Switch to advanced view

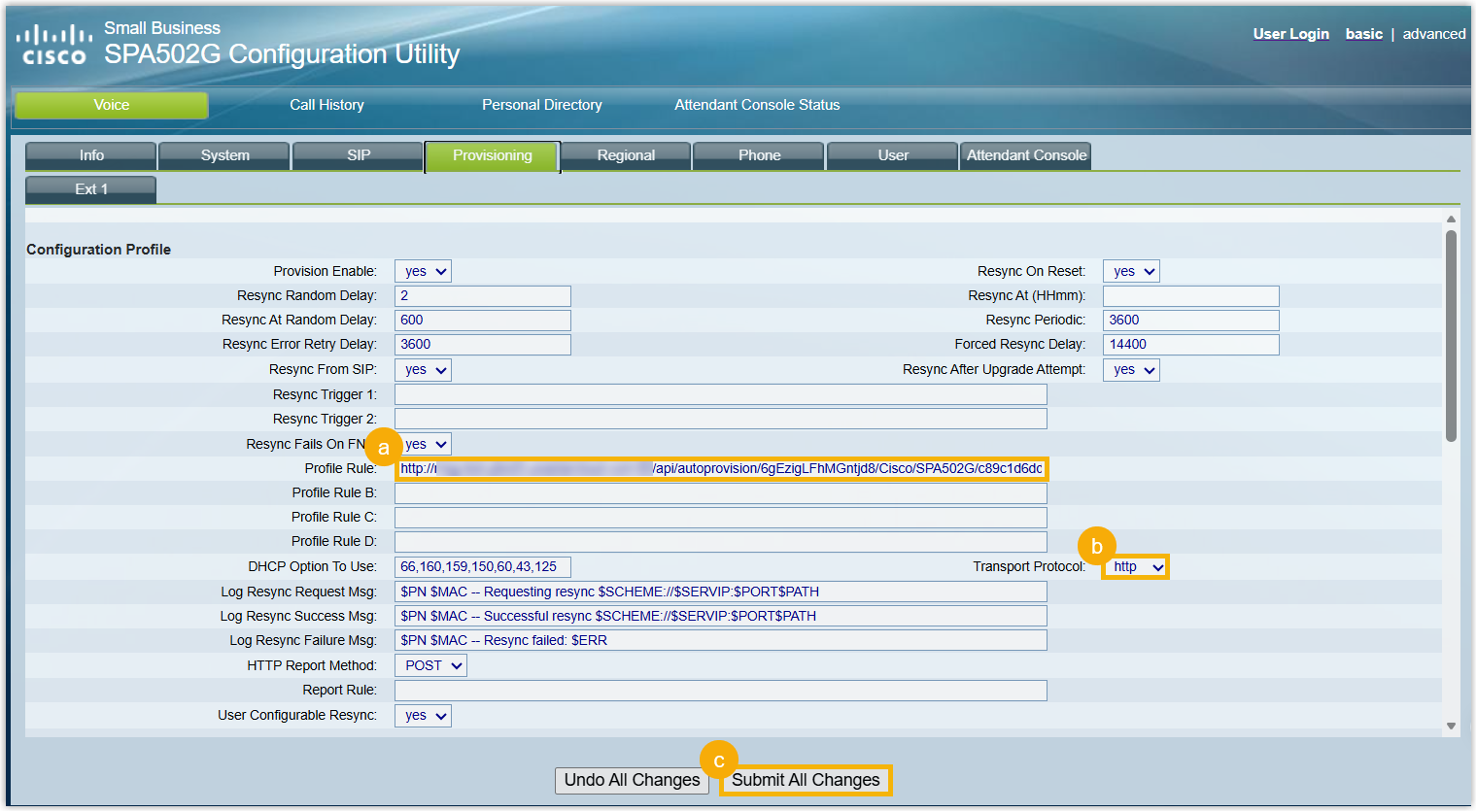tap(1434, 34)
